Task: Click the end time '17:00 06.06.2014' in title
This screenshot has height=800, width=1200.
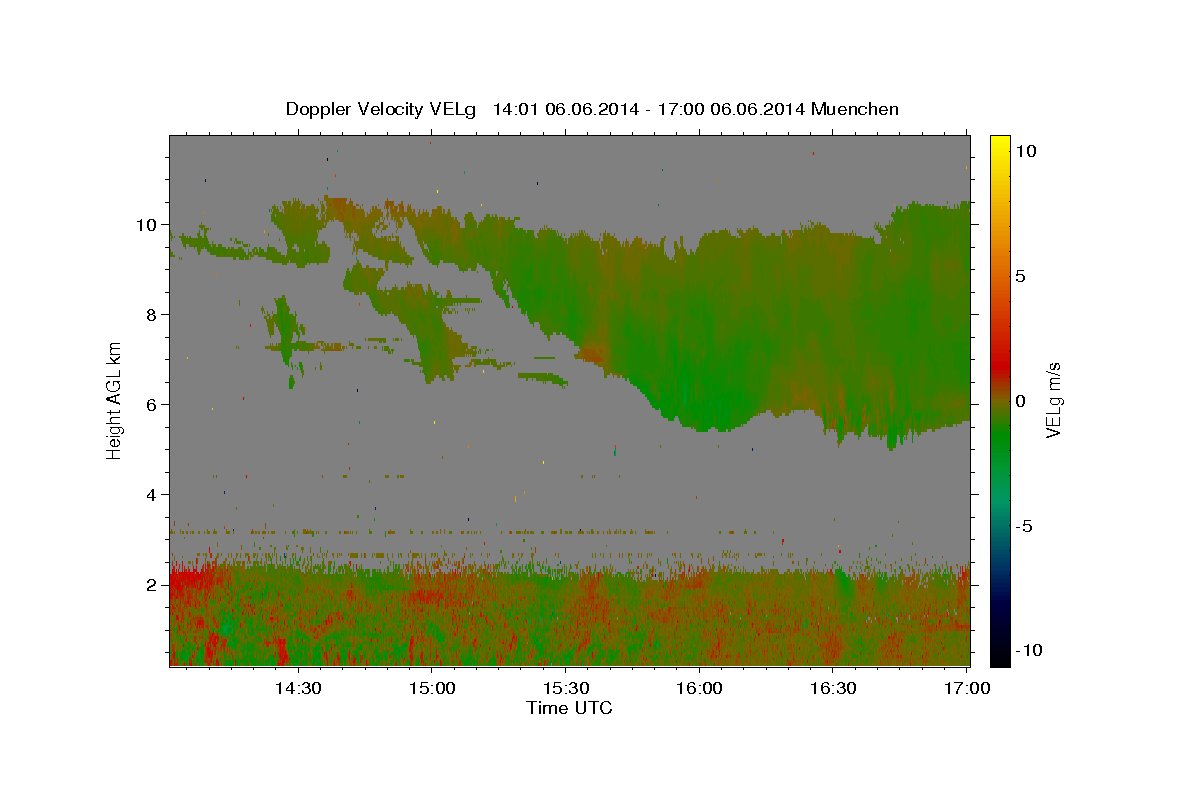Action: (x=733, y=109)
